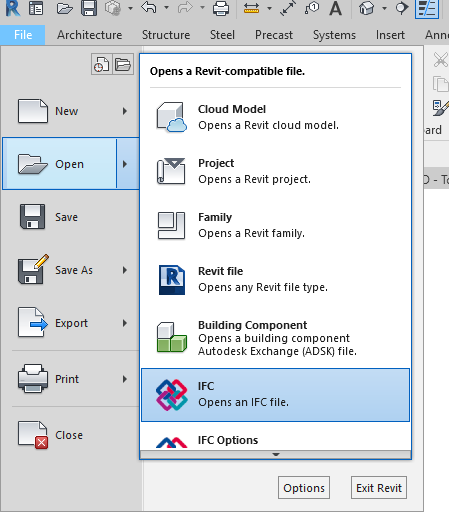Click the Options button
The height and width of the screenshot is (530, 449).
304,487
